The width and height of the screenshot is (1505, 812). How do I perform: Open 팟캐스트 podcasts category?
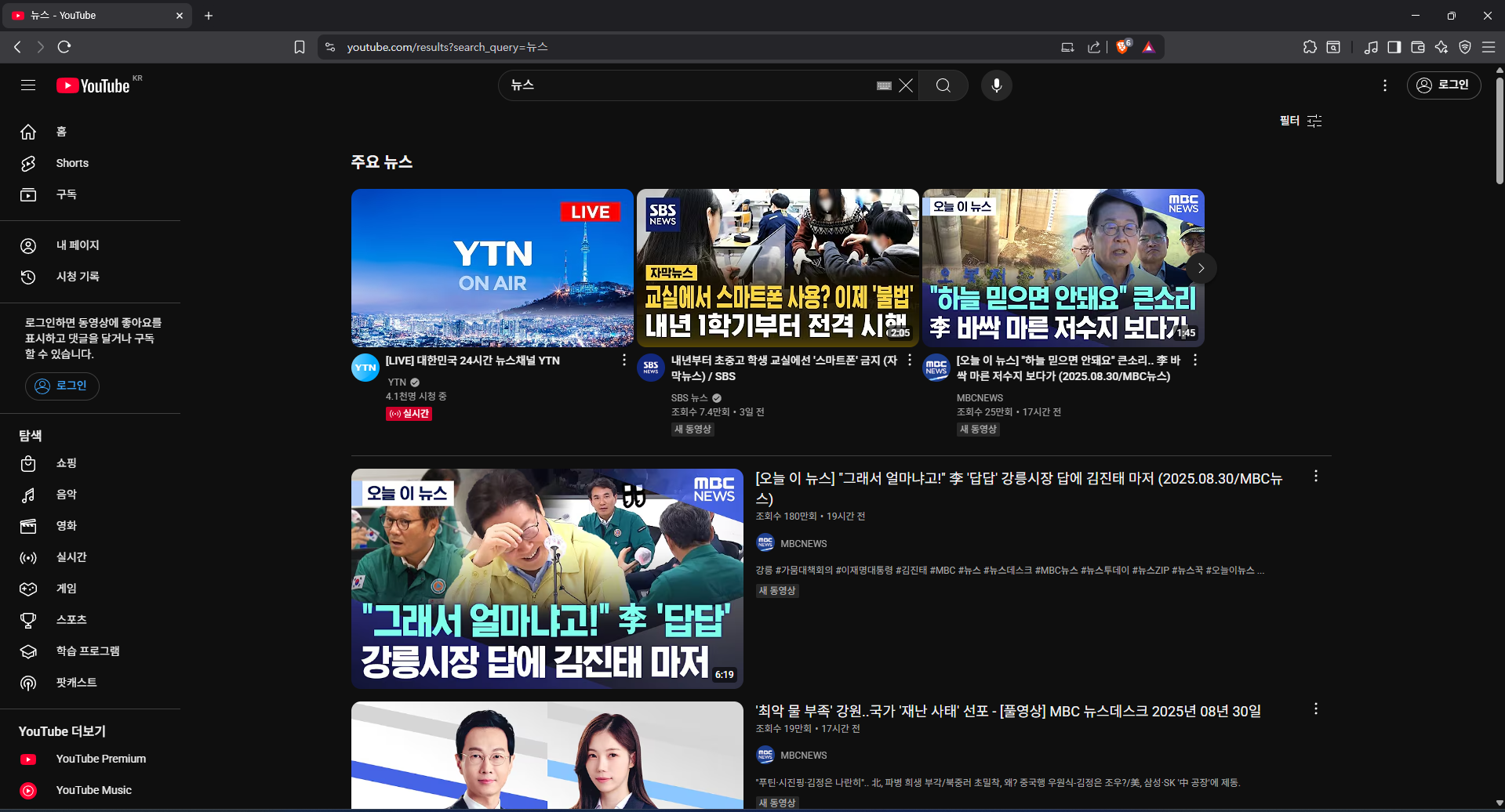click(x=90, y=683)
